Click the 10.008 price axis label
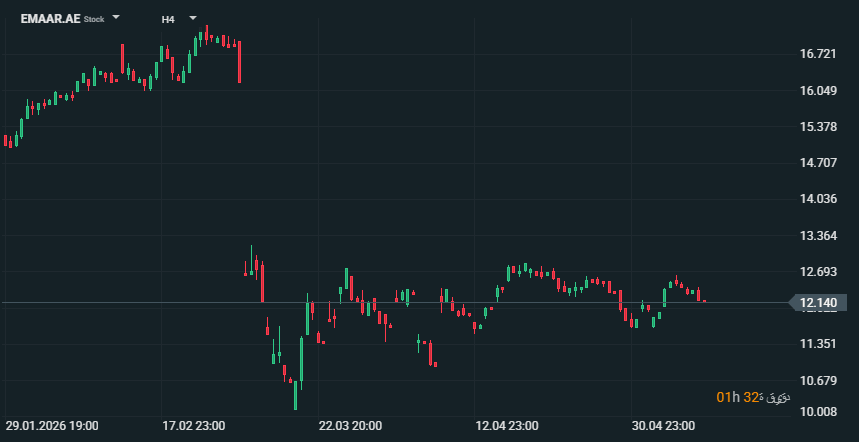859x442 pixels. (x=818, y=412)
